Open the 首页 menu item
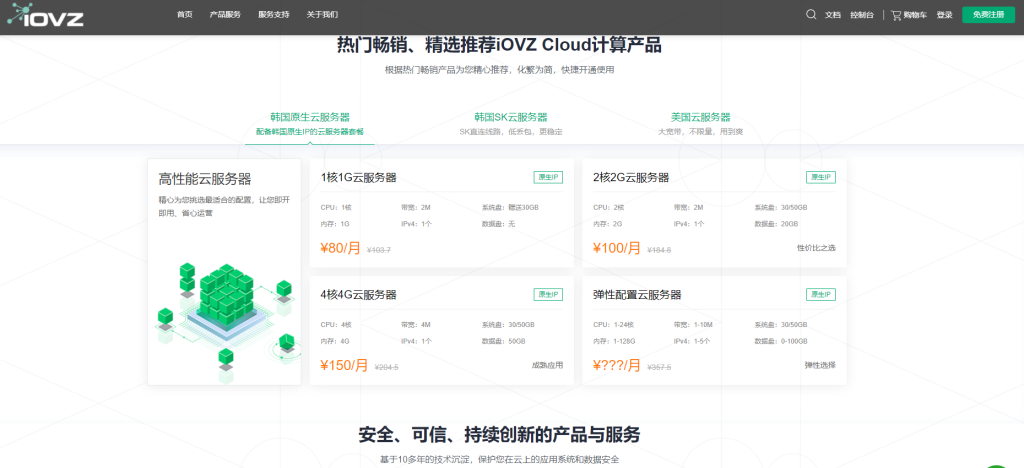The image size is (1024, 468). [x=185, y=14]
